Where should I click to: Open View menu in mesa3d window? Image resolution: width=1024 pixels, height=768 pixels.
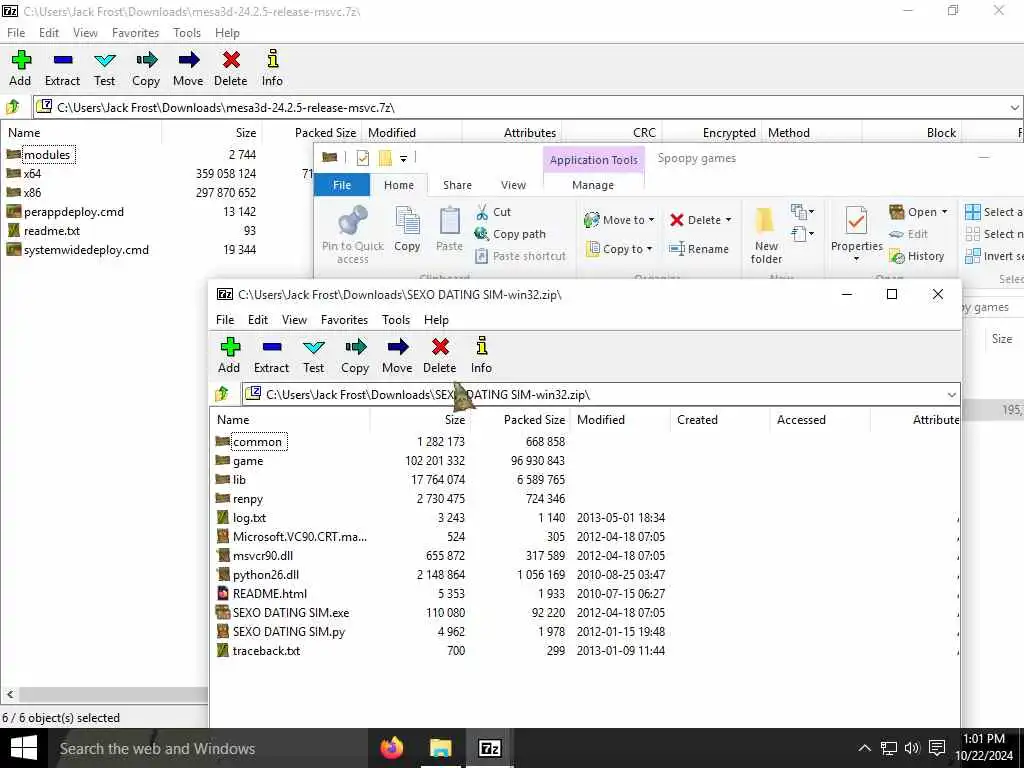pyautogui.click(x=85, y=33)
